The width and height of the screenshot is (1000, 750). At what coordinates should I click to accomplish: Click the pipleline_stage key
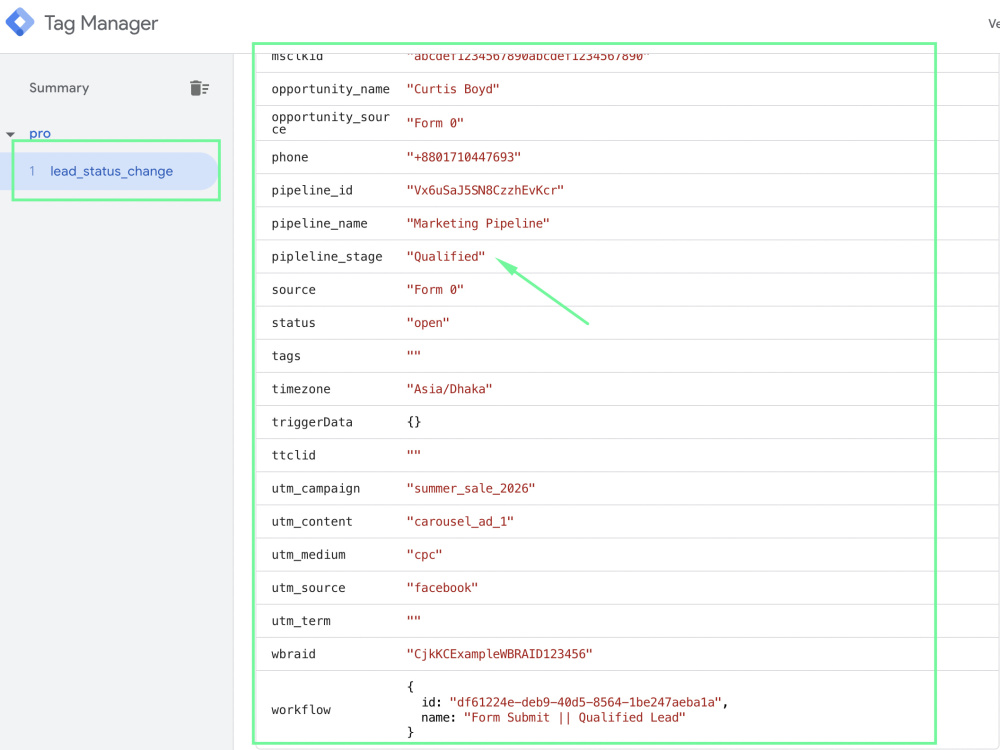click(327, 257)
